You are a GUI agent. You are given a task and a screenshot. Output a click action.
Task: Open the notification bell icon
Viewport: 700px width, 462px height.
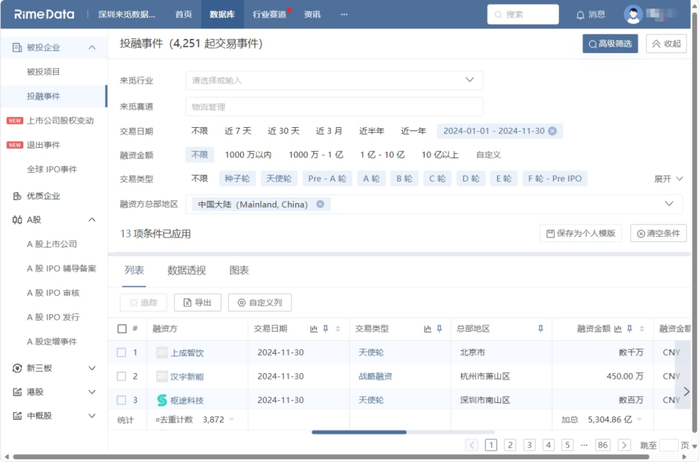(580, 15)
